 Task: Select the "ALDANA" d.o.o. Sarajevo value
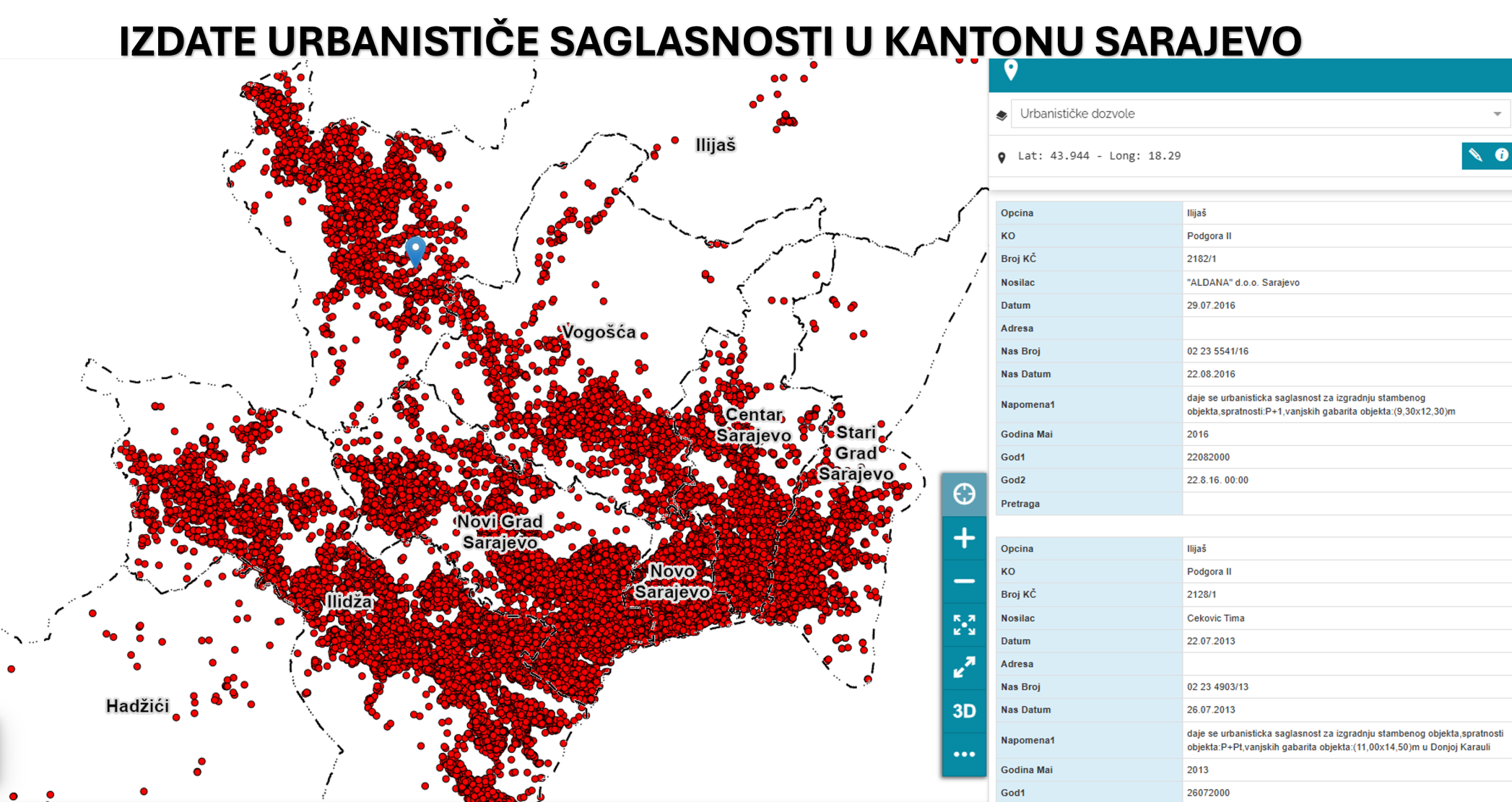pyautogui.click(x=1243, y=282)
